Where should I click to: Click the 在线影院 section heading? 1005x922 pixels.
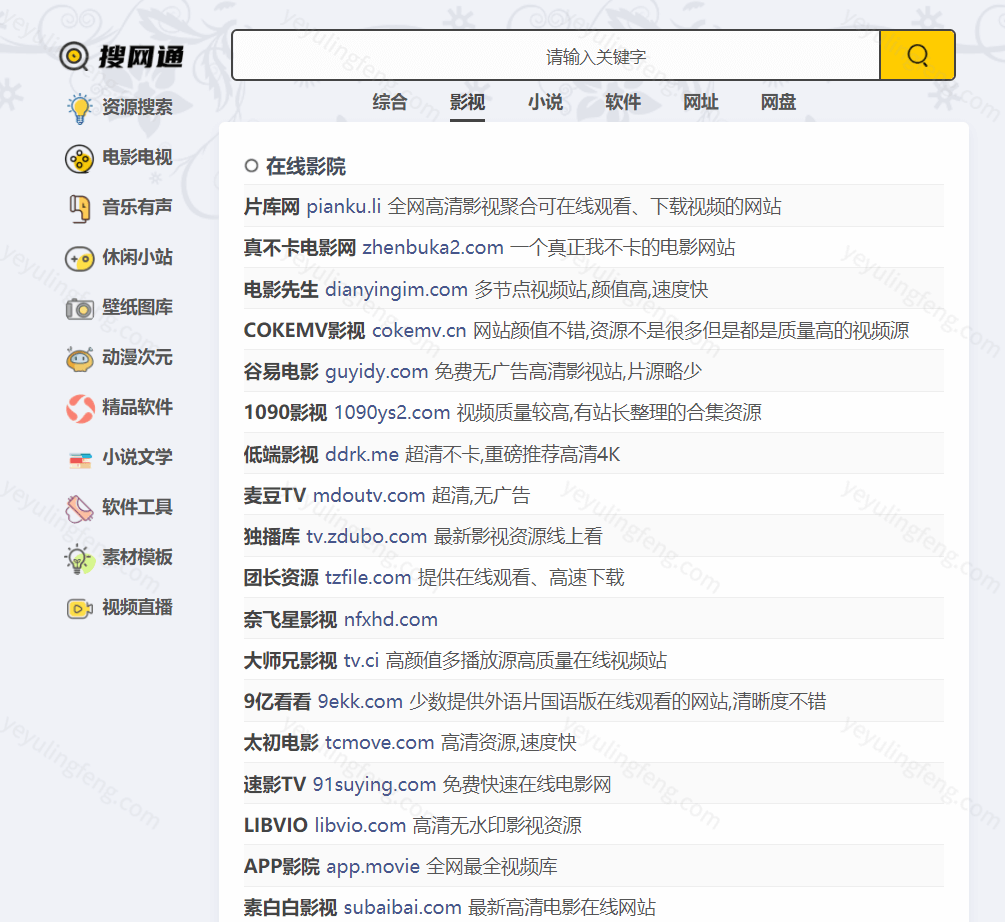[x=306, y=167]
